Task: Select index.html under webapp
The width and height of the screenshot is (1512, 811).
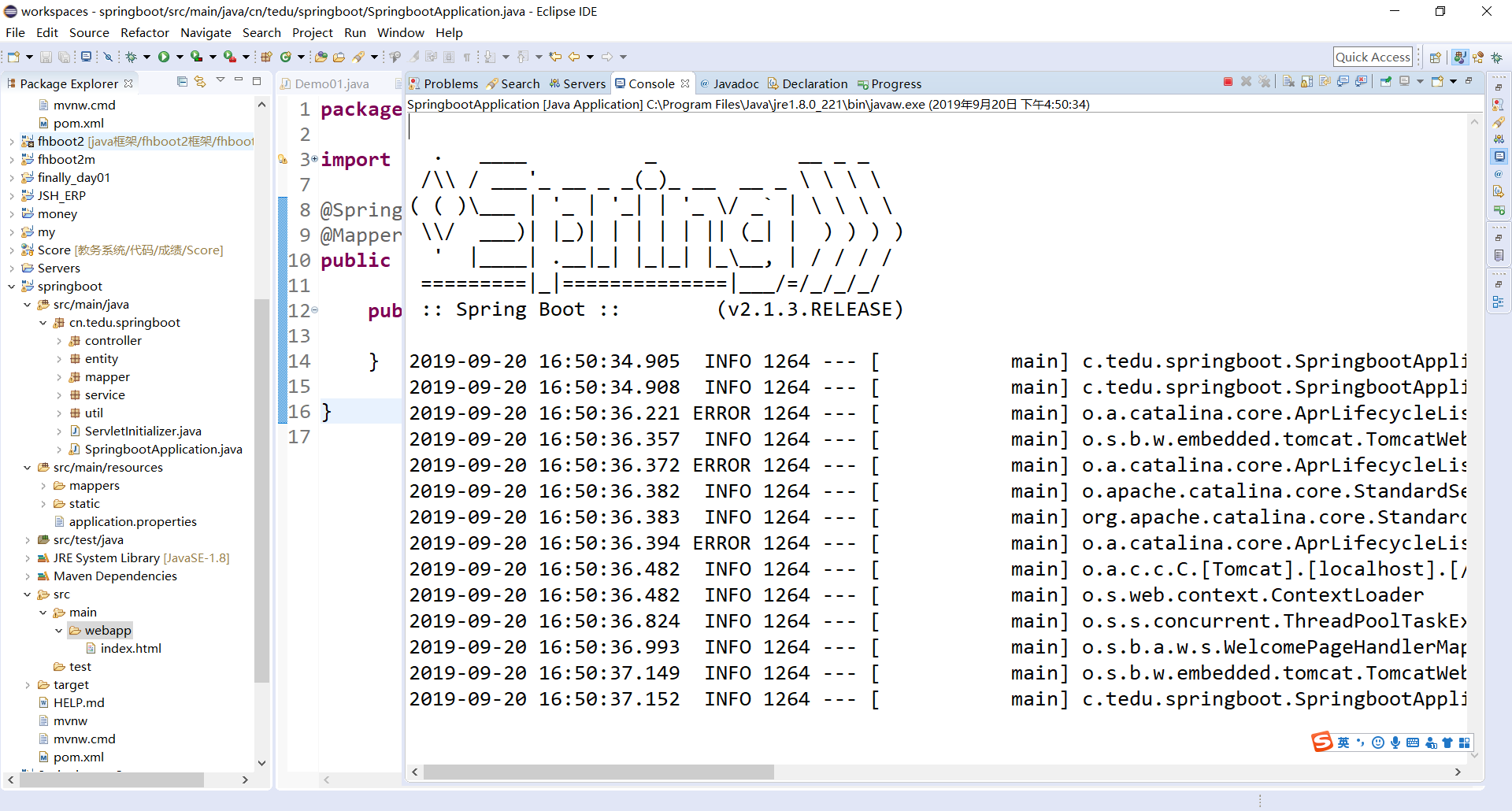Action: coord(124,649)
